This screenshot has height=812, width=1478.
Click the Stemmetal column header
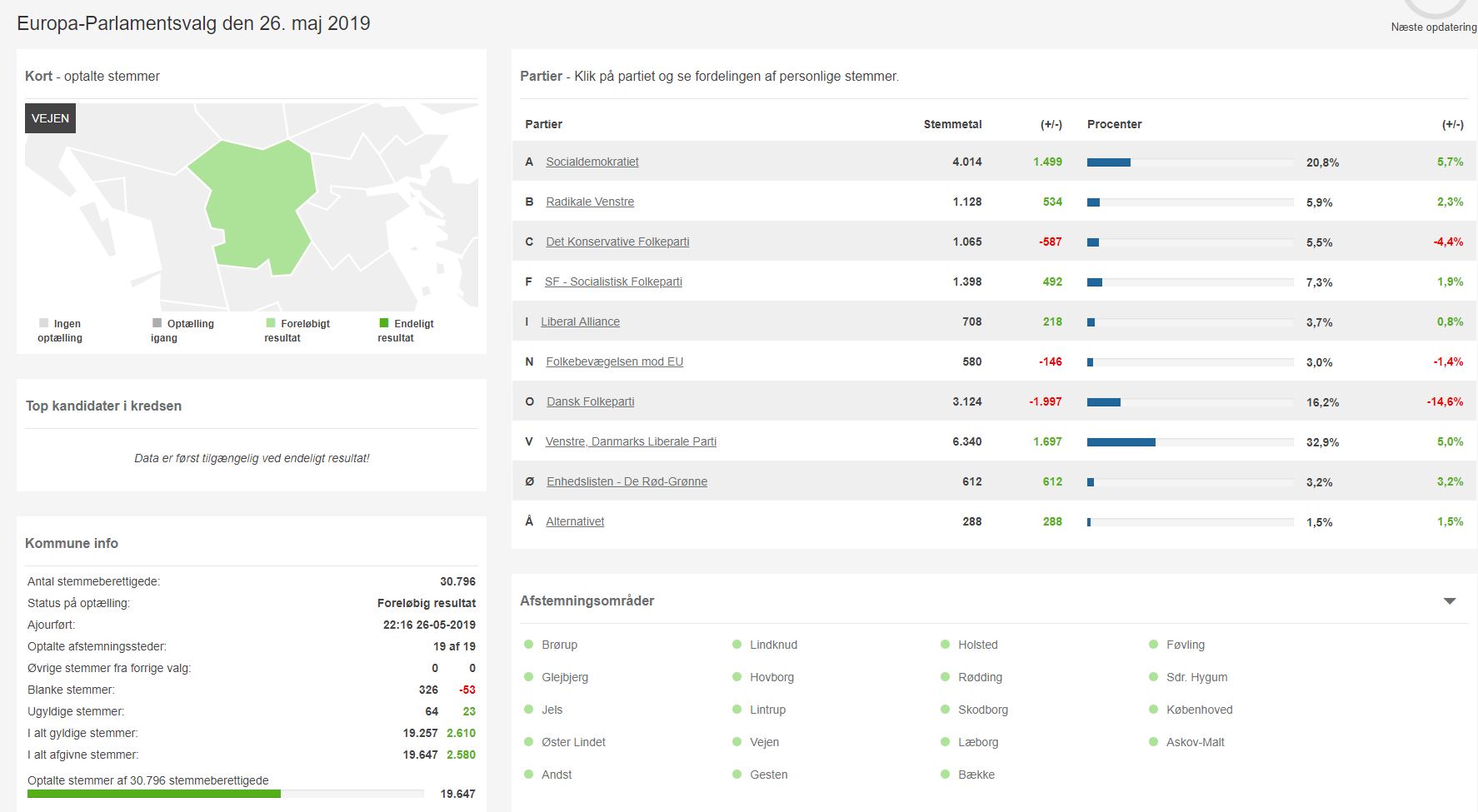click(952, 124)
